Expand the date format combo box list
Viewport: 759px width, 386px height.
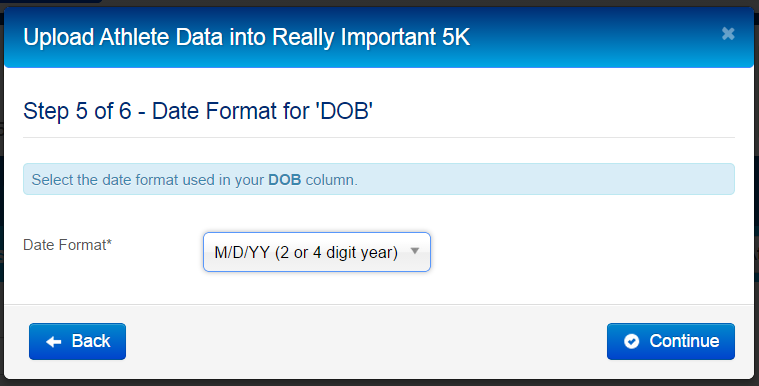click(317, 252)
